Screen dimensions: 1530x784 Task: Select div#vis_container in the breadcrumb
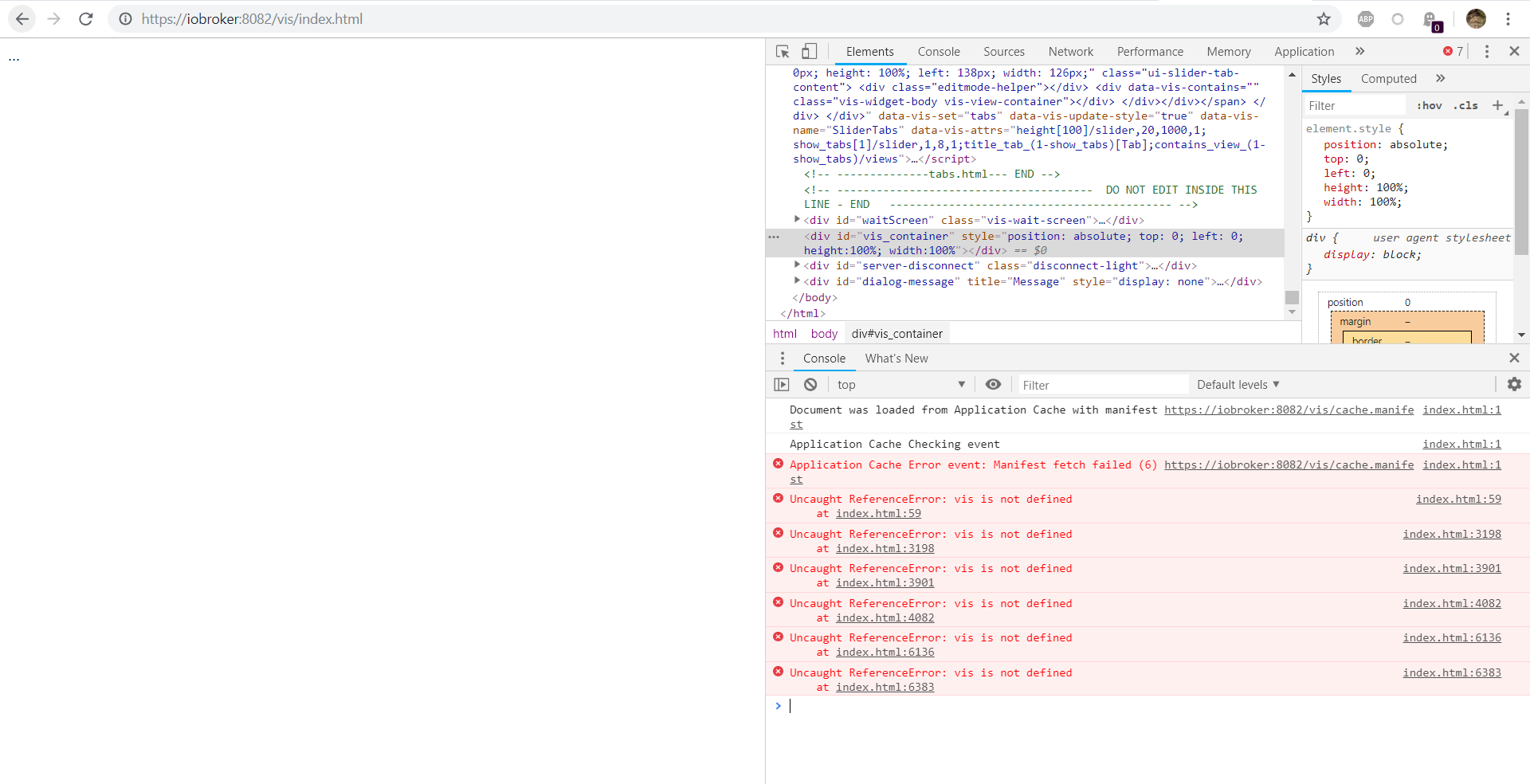[x=896, y=334]
